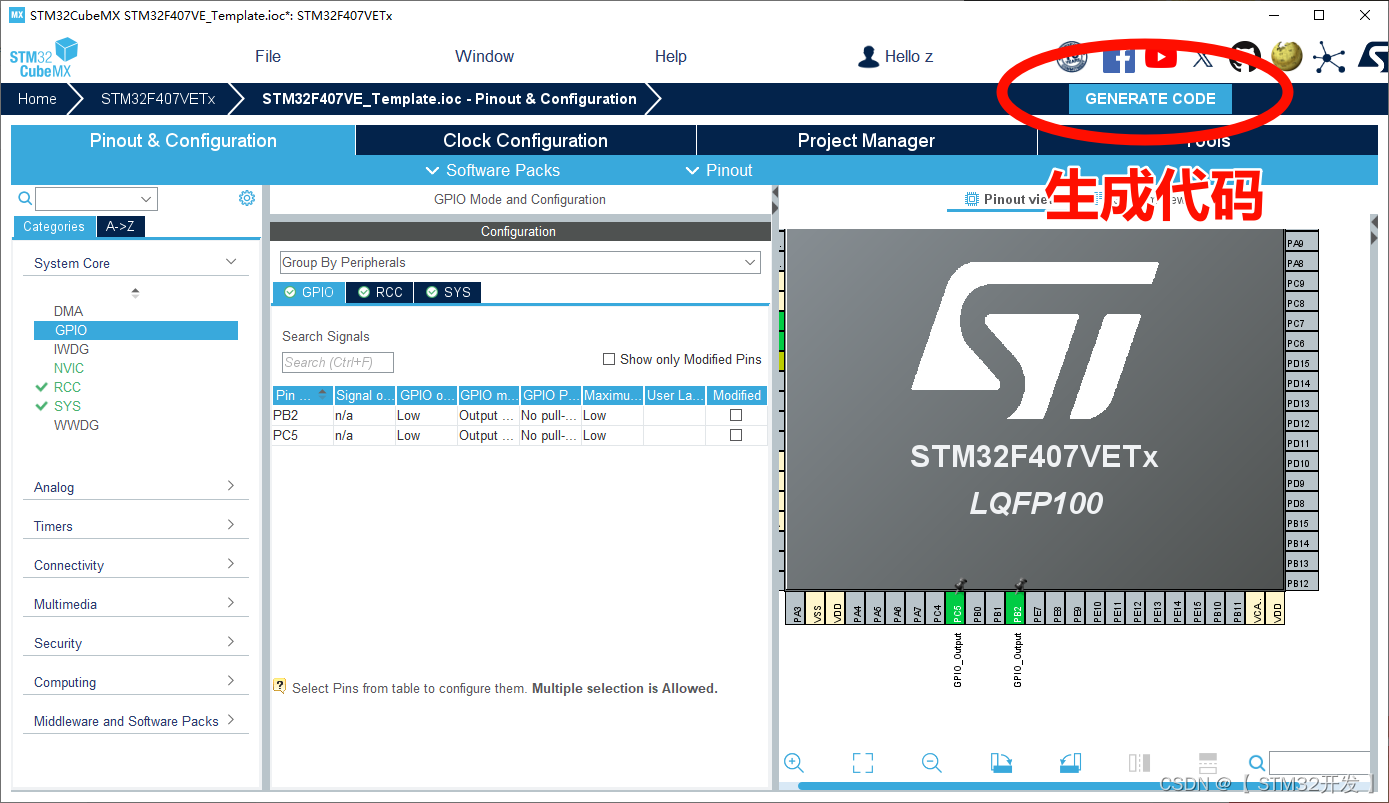Click the zoom in magnifier icon
The width and height of the screenshot is (1389, 803).
click(x=794, y=762)
